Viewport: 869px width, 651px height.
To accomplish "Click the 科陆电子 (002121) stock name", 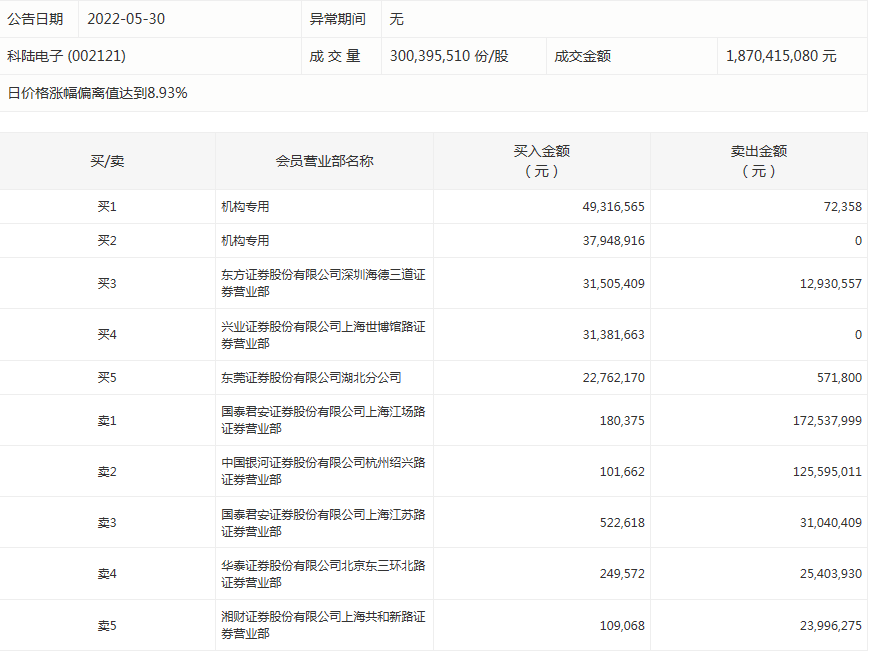I will 67,56.
